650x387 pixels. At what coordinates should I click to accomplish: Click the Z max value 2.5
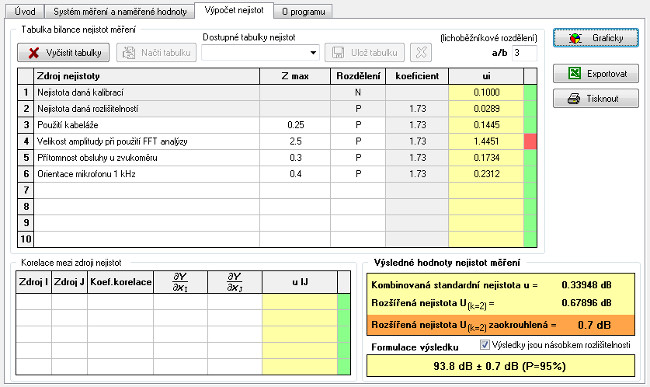295,141
